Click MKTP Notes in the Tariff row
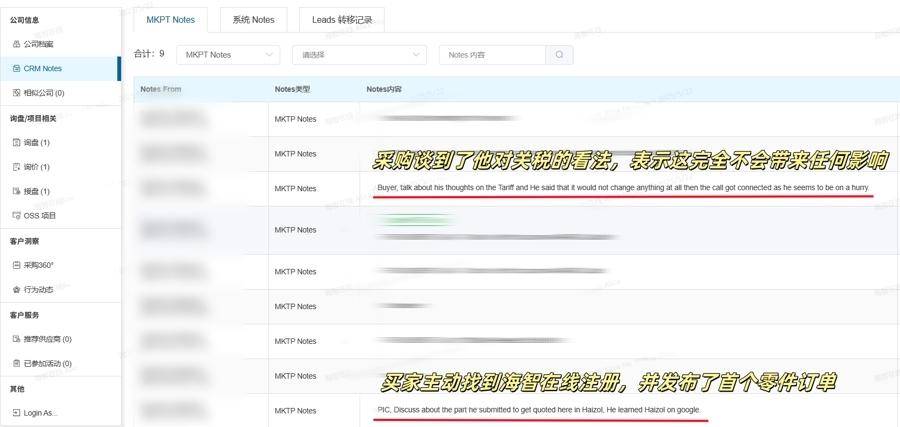Image resolution: width=900 pixels, height=427 pixels. 295,188
